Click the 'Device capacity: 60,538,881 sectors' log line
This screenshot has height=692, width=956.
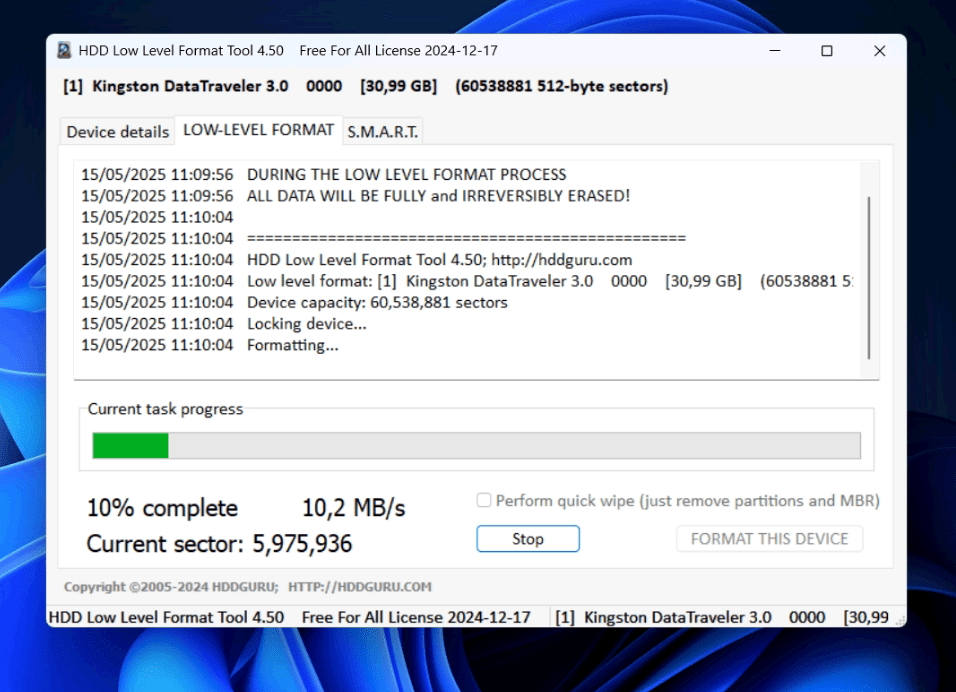point(377,302)
